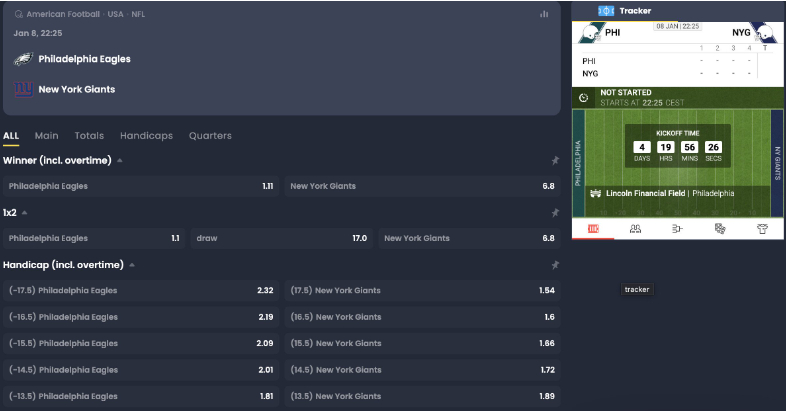The height and width of the screenshot is (412, 786).
Task: Switch to the Quarters tab
Action: 210,136
